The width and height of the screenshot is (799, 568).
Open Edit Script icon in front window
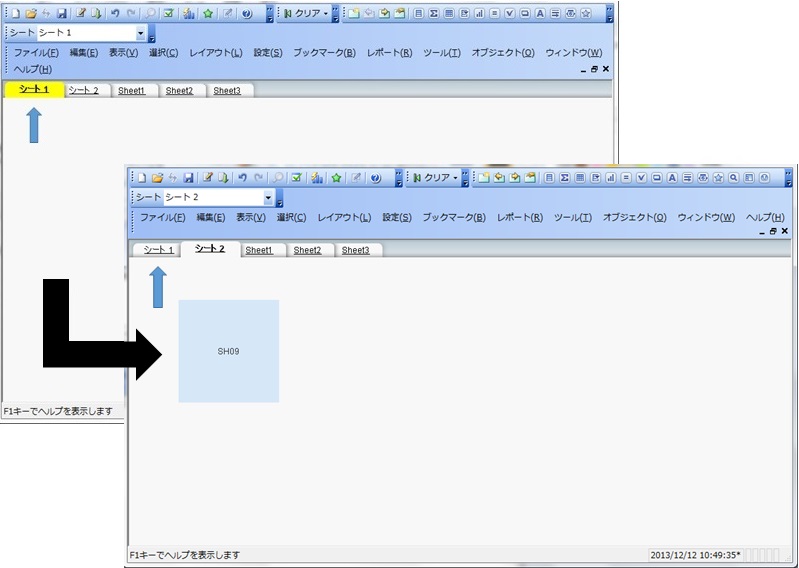(207, 178)
